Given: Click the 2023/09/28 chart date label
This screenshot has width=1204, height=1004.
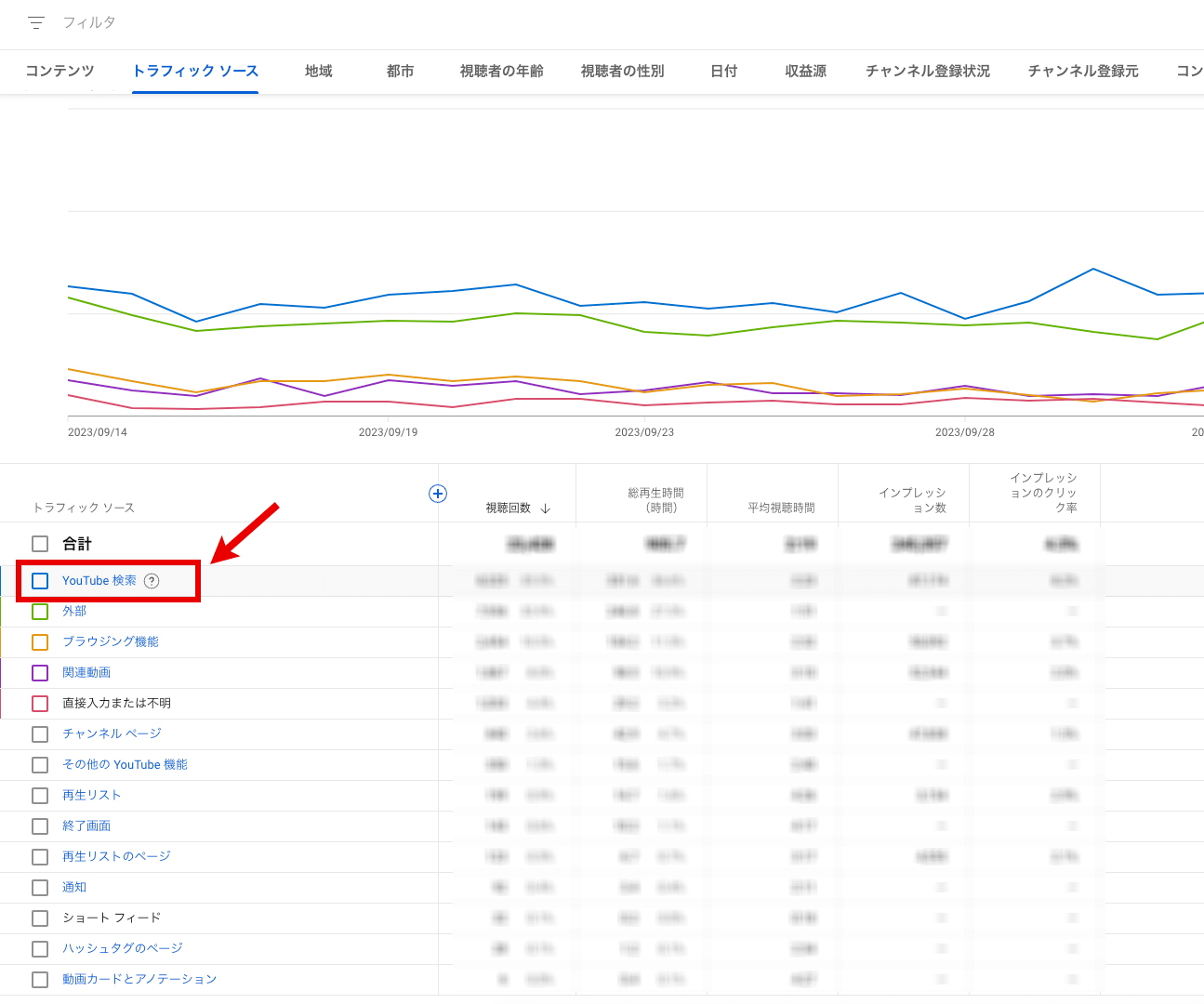Looking at the screenshot, I should (x=965, y=432).
